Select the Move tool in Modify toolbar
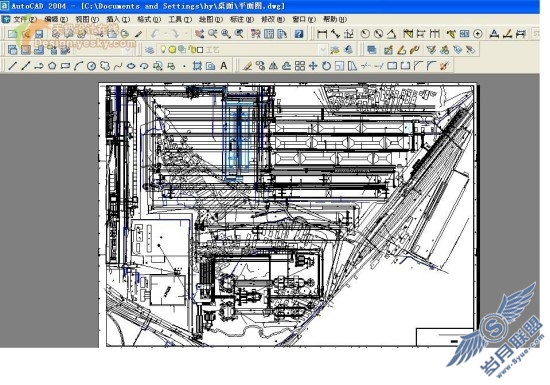Image resolution: width=550 pixels, height=385 pixels. pyautogui.click(x=313, y=66)
